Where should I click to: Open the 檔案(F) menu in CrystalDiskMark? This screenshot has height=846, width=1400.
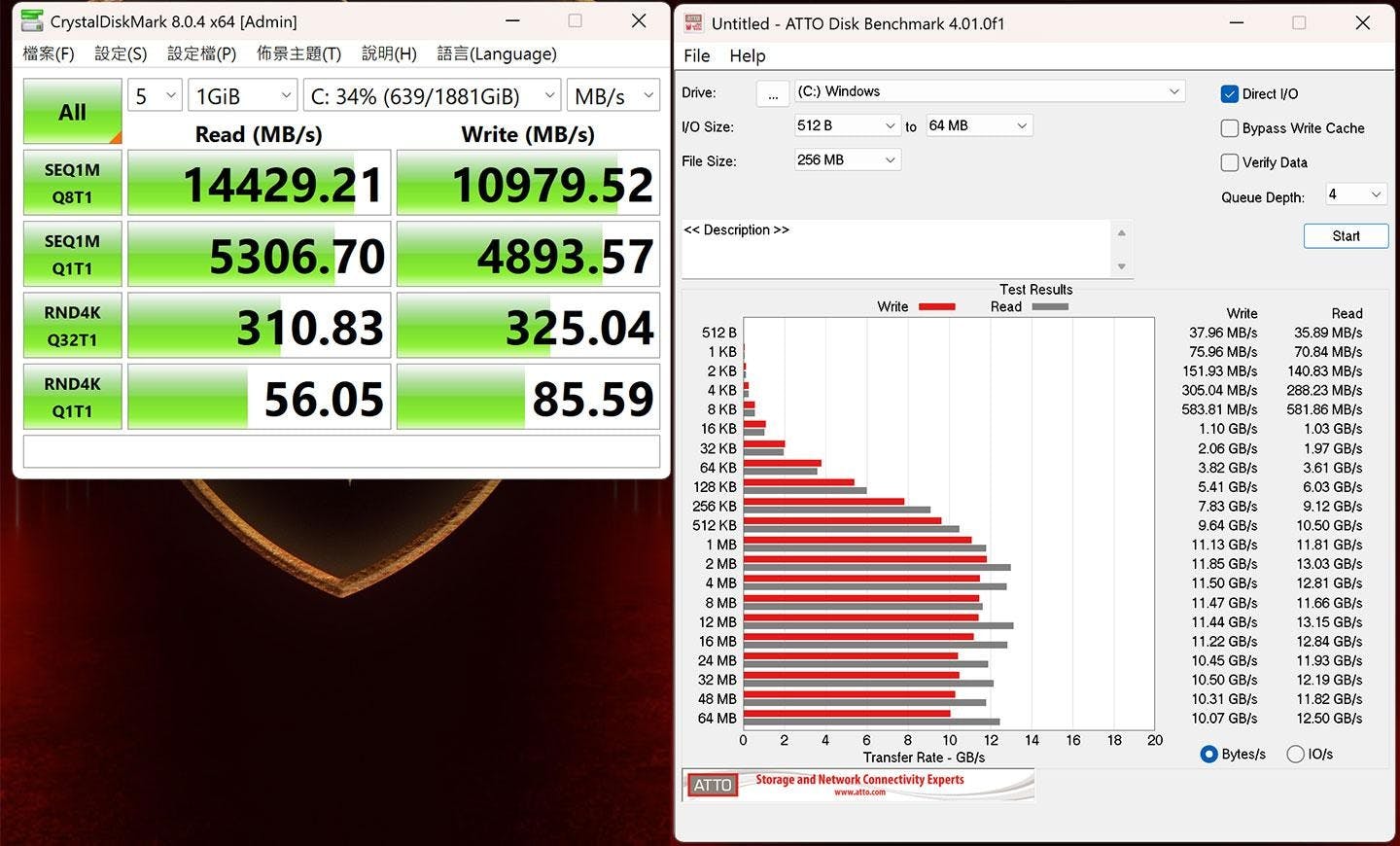pyautogui.click(x=49, y=53)
